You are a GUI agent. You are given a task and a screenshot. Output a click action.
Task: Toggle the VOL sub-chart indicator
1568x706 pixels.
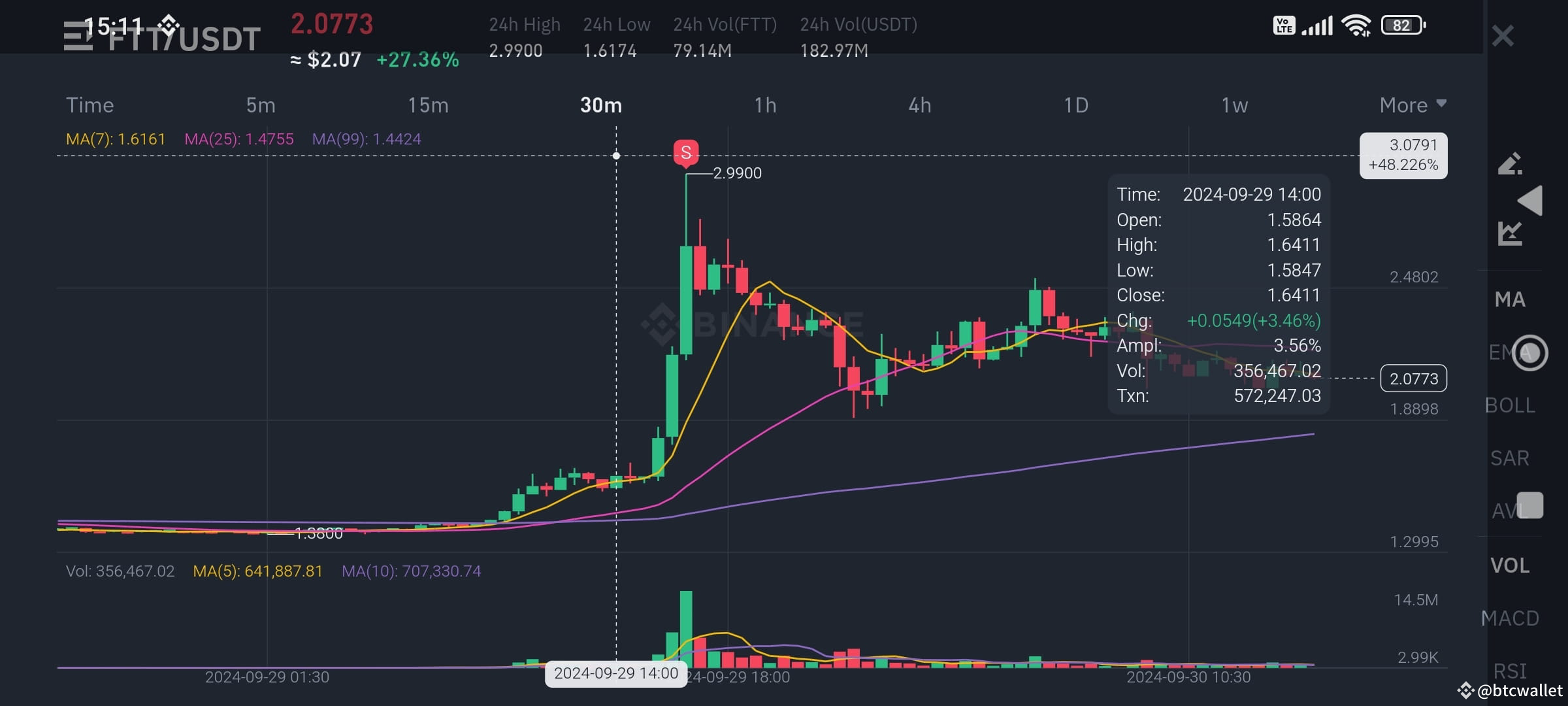[1510, 565]
